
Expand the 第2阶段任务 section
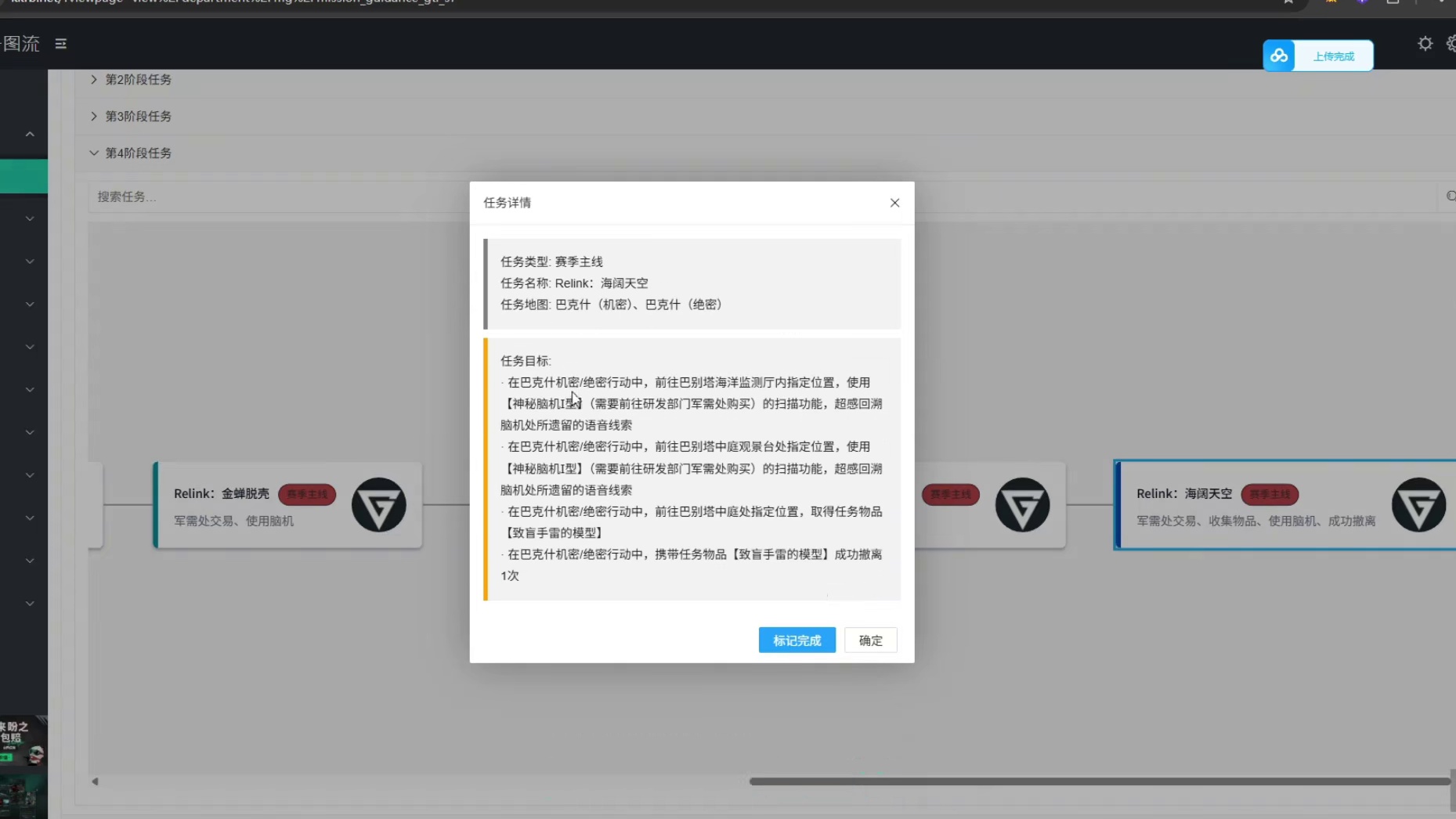point(138,80)
